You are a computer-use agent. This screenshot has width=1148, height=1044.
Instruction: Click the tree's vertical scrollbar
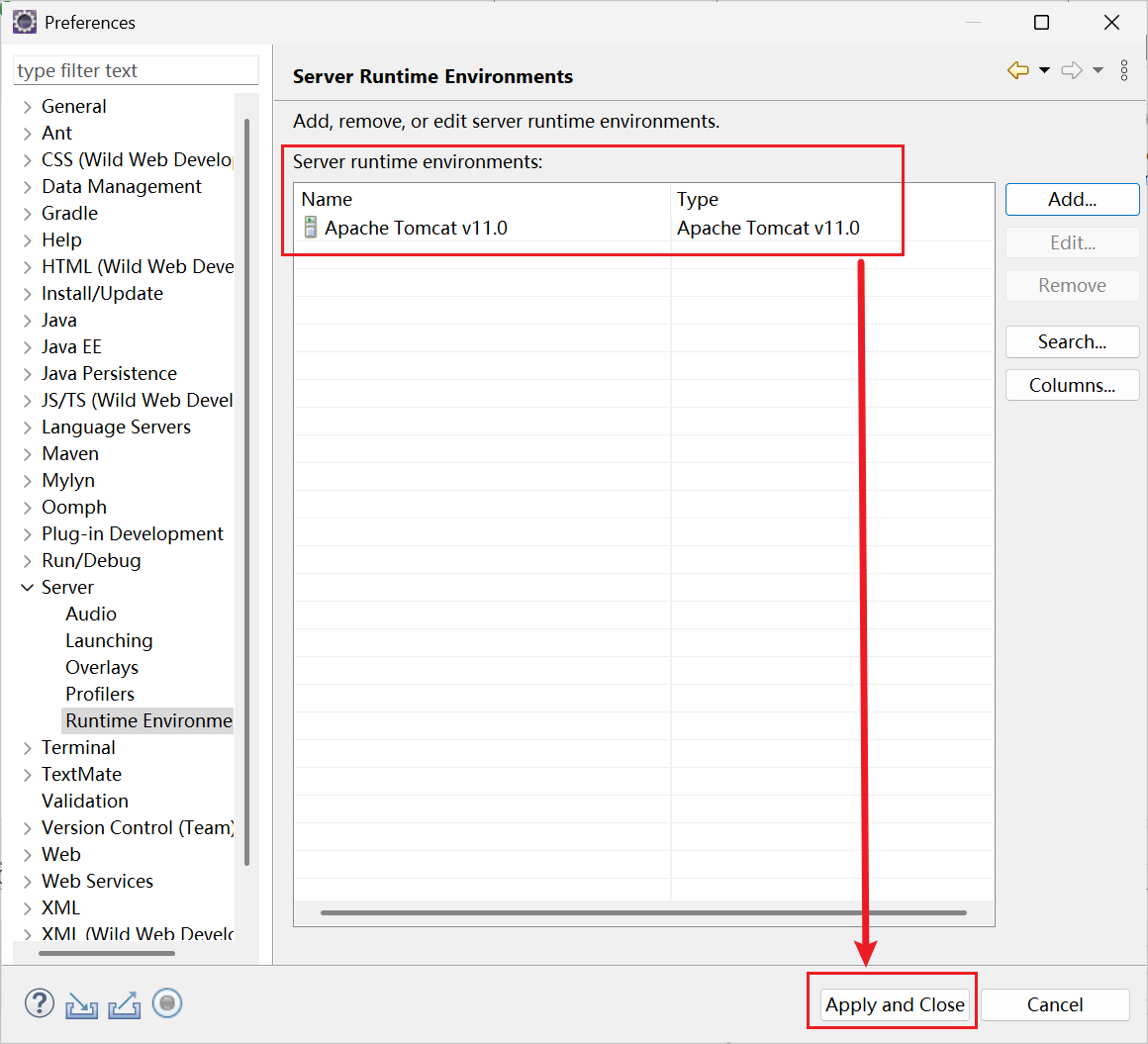[x=246, y=491]
